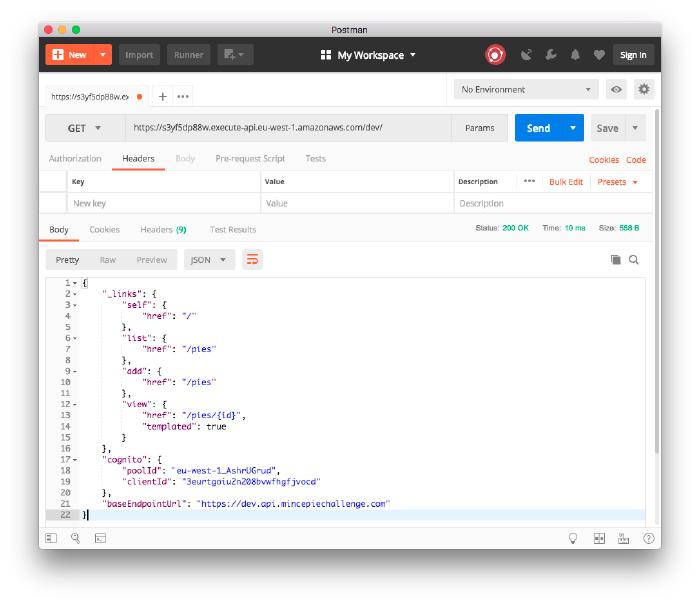
Task: Click the heart icon in header
Action: point(599,55)
